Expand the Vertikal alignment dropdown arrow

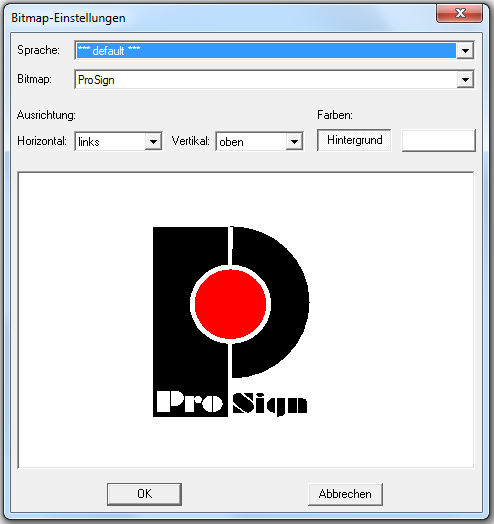point(294,141)
